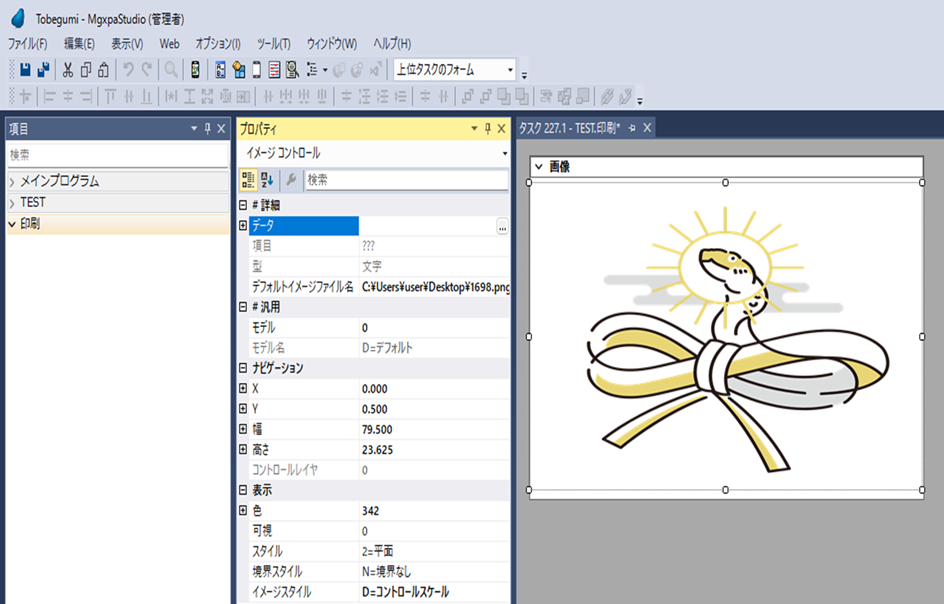This screenshot has width=944, height=604.
Task: Click the Copy icon in the toolbar
Action: (x=86, y=70)
